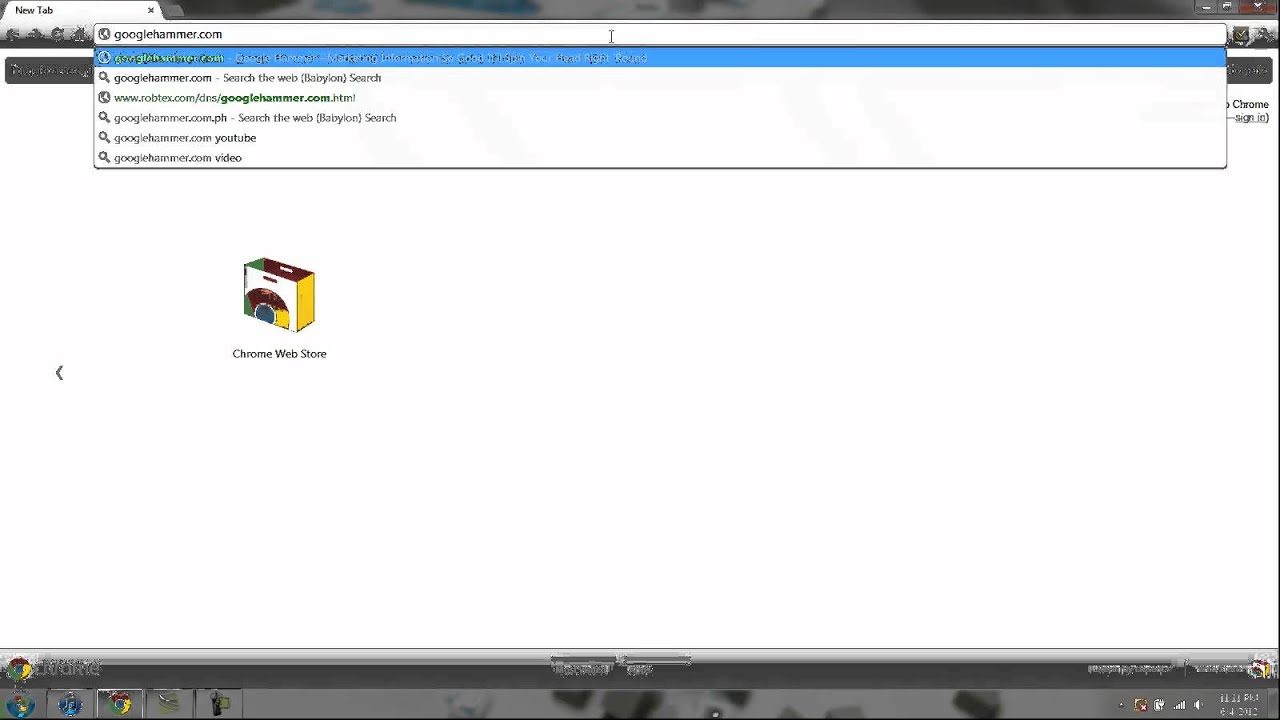Open the Windows Start orb
Viewport: 1280px width, 720px height.
[x=19, y=704]
